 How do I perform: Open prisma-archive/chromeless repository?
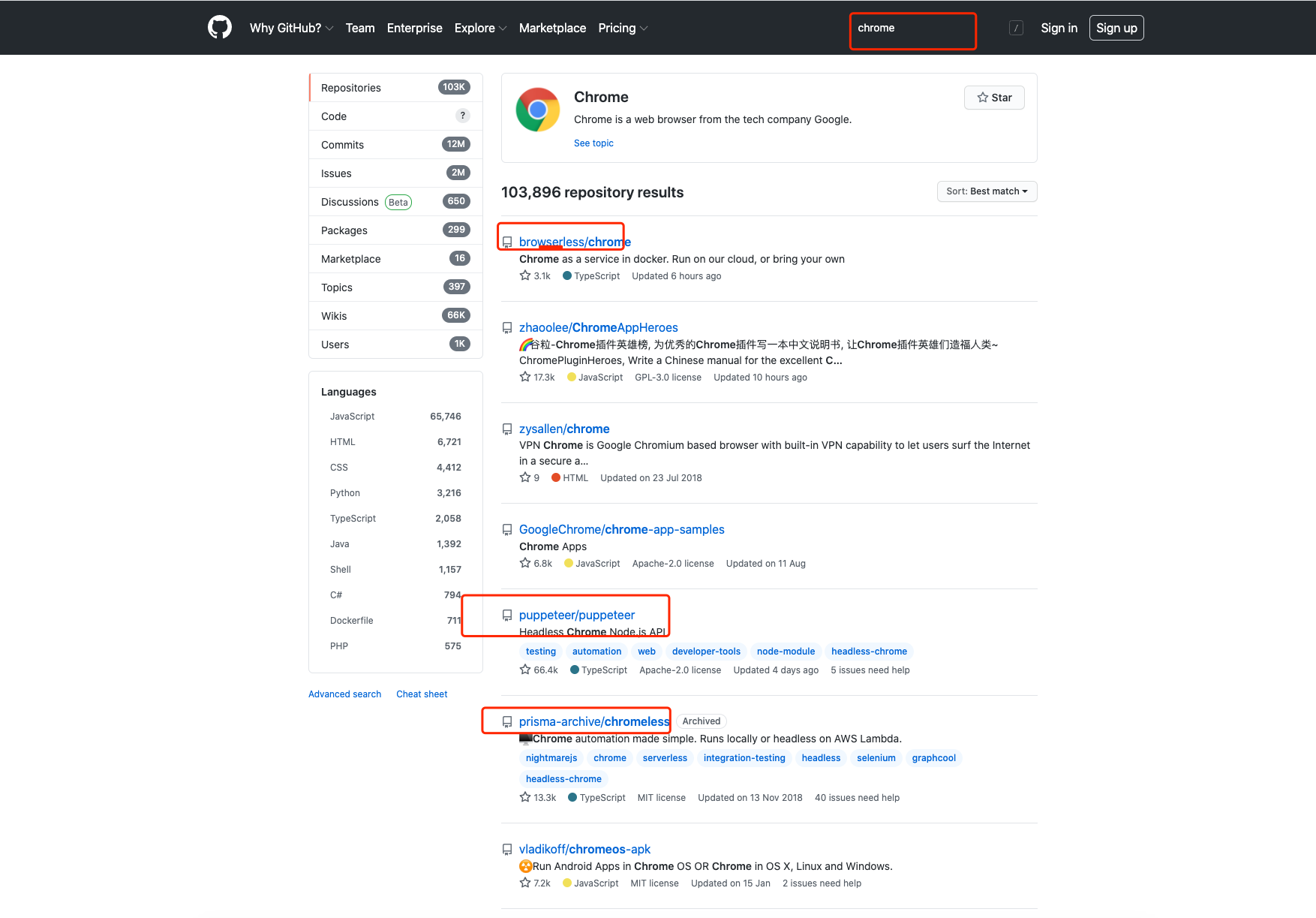pyautogui.click(x=594, y=722)
